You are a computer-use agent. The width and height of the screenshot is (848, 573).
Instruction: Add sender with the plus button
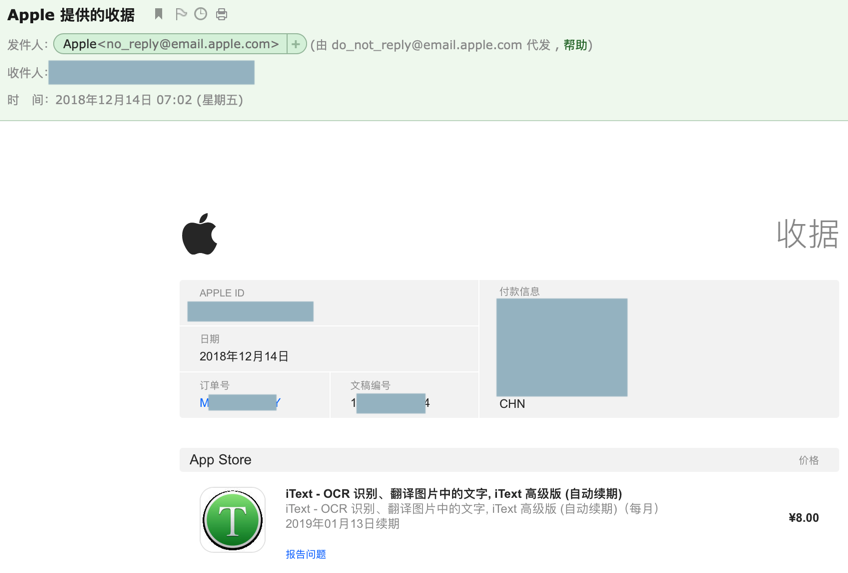pos(296,44)
